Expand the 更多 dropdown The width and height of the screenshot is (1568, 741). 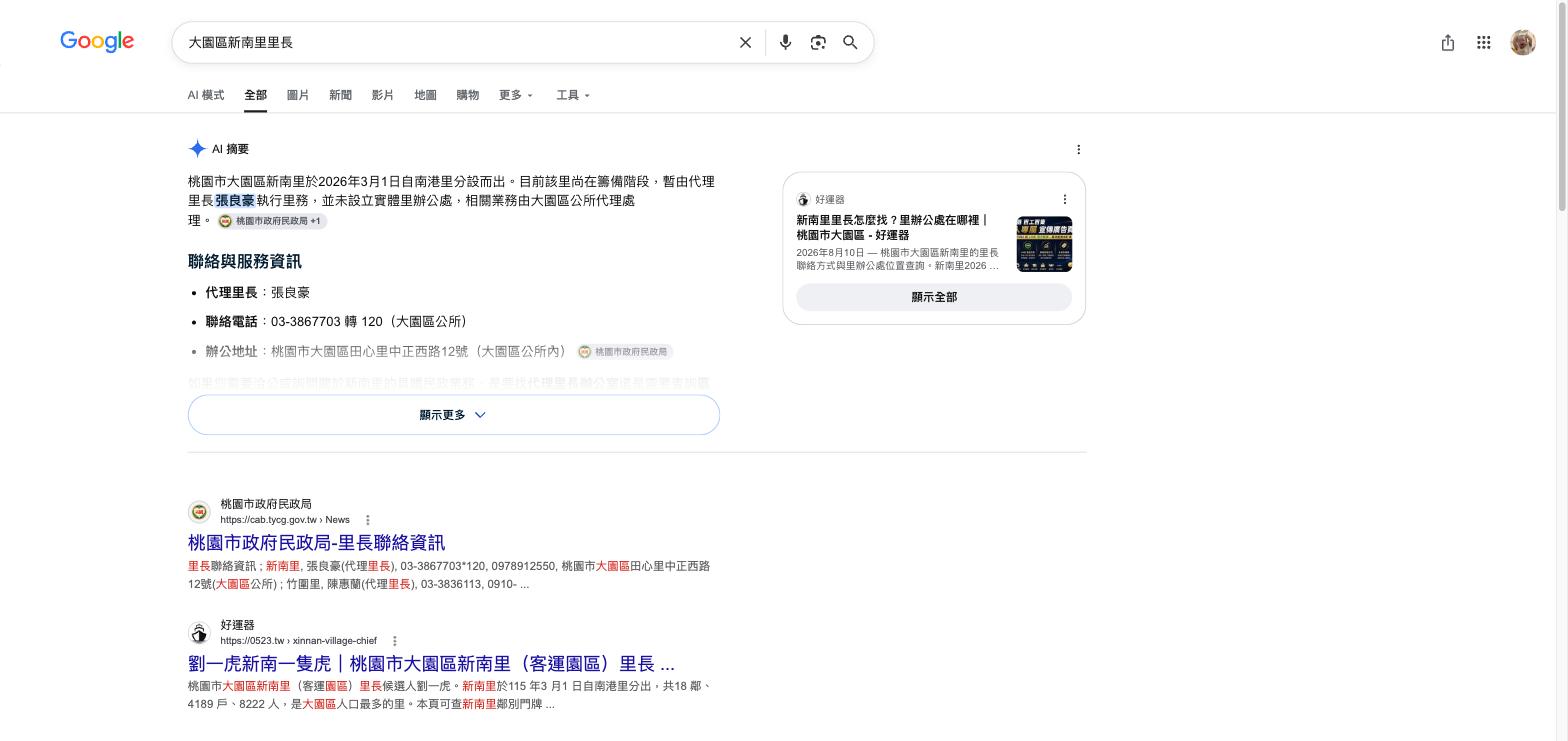coord(516,95)
